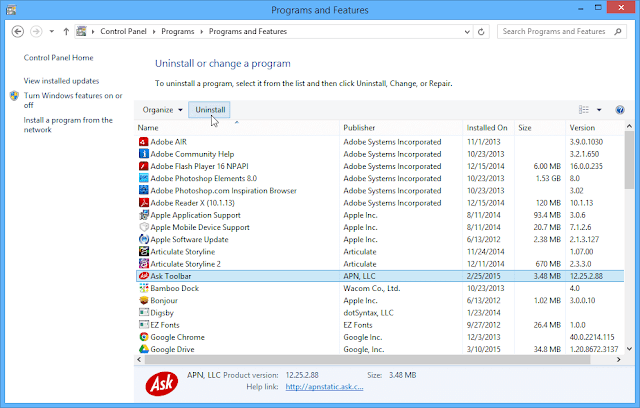Select the Apple Software Update icon
This screenshot has width=640, height=408.
pyautogui.click(x=144, y=239)
